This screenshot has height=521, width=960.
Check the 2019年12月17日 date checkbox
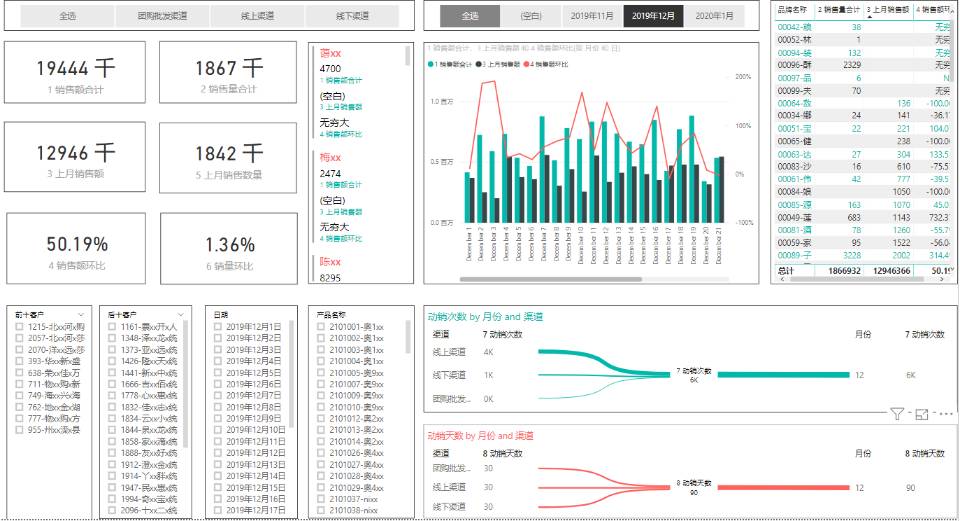218,510
